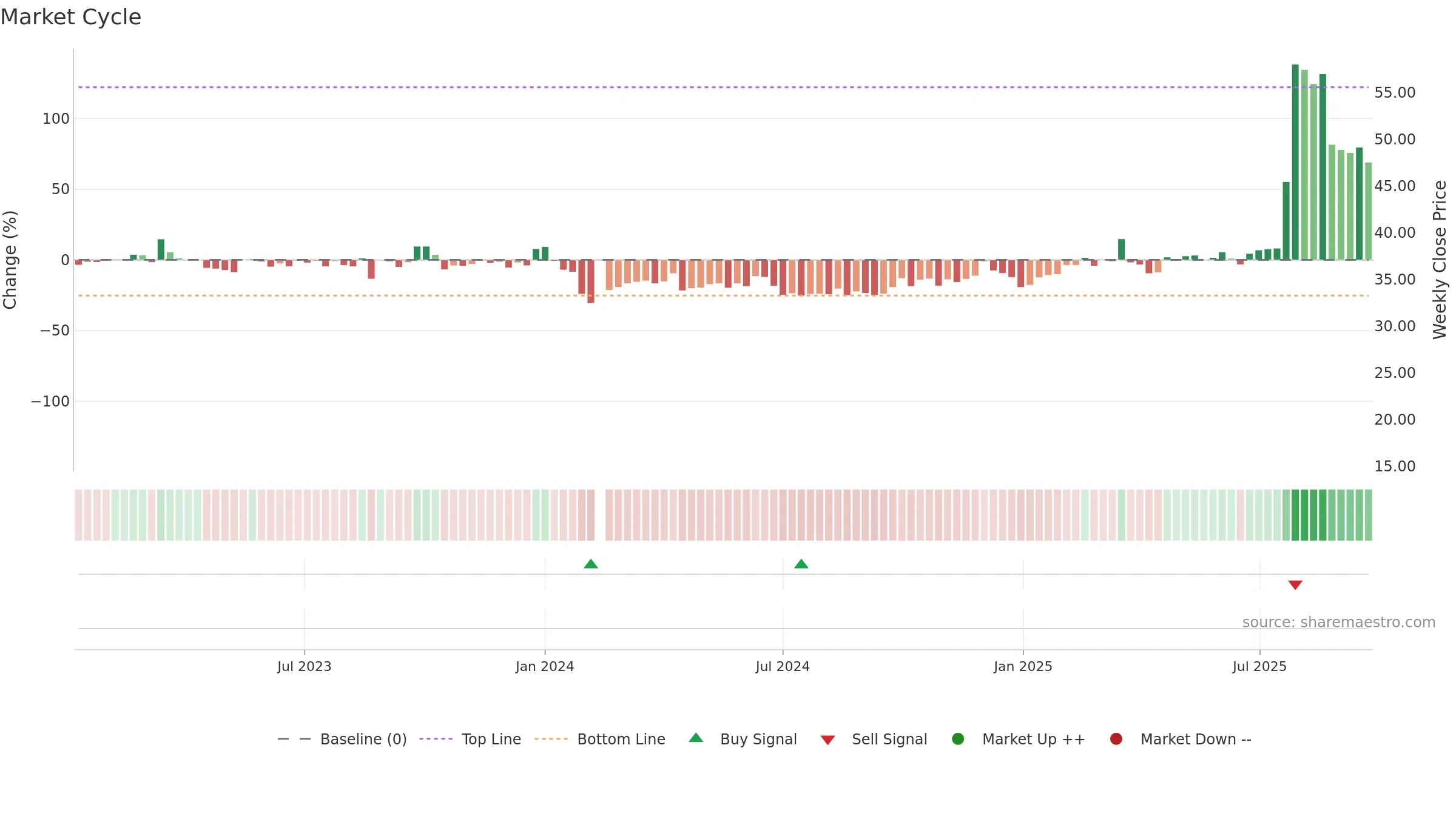Click the 55.00 price axis label
The image size is (1456, 819).
pyautogui.click(x=1395, y=93)
